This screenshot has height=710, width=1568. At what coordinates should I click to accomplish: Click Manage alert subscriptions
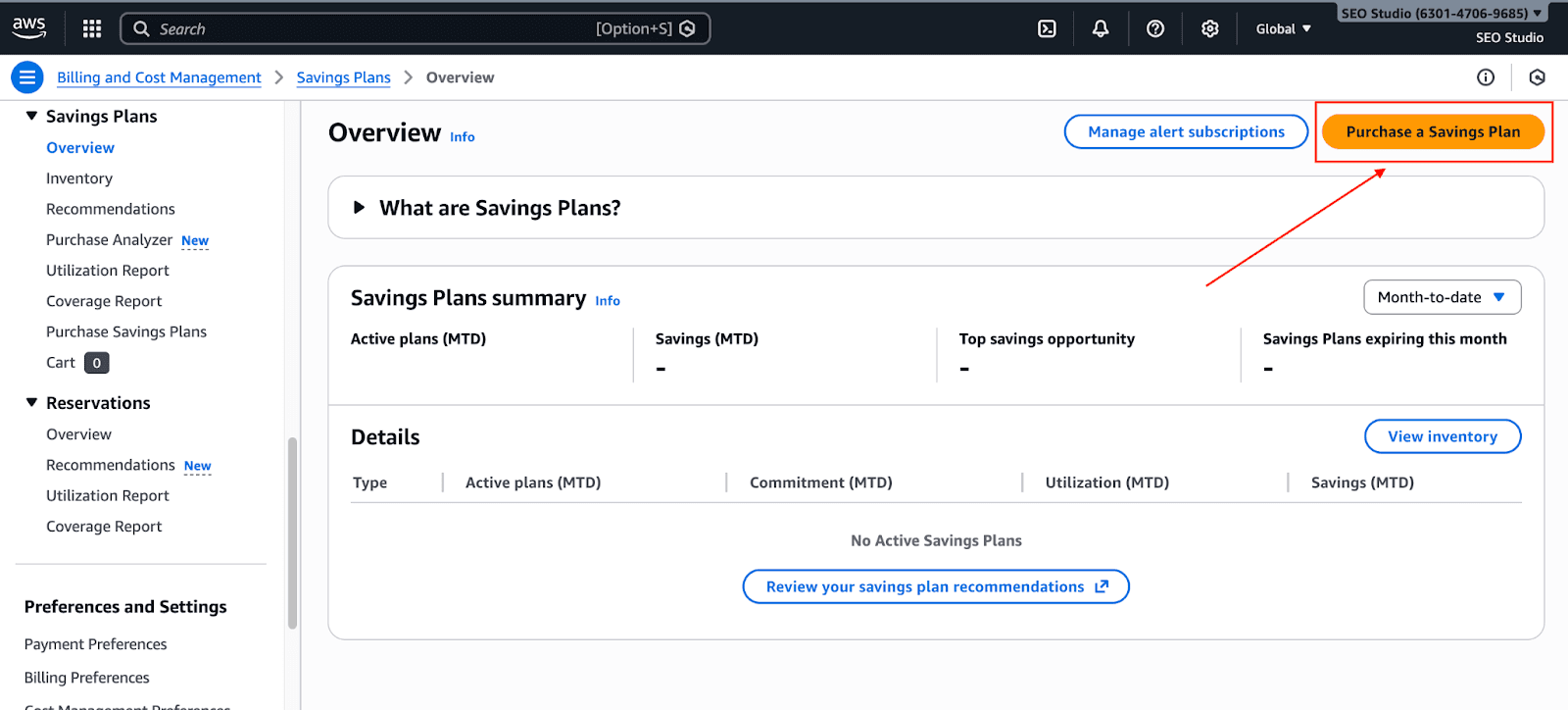[x=1186, y=131]
